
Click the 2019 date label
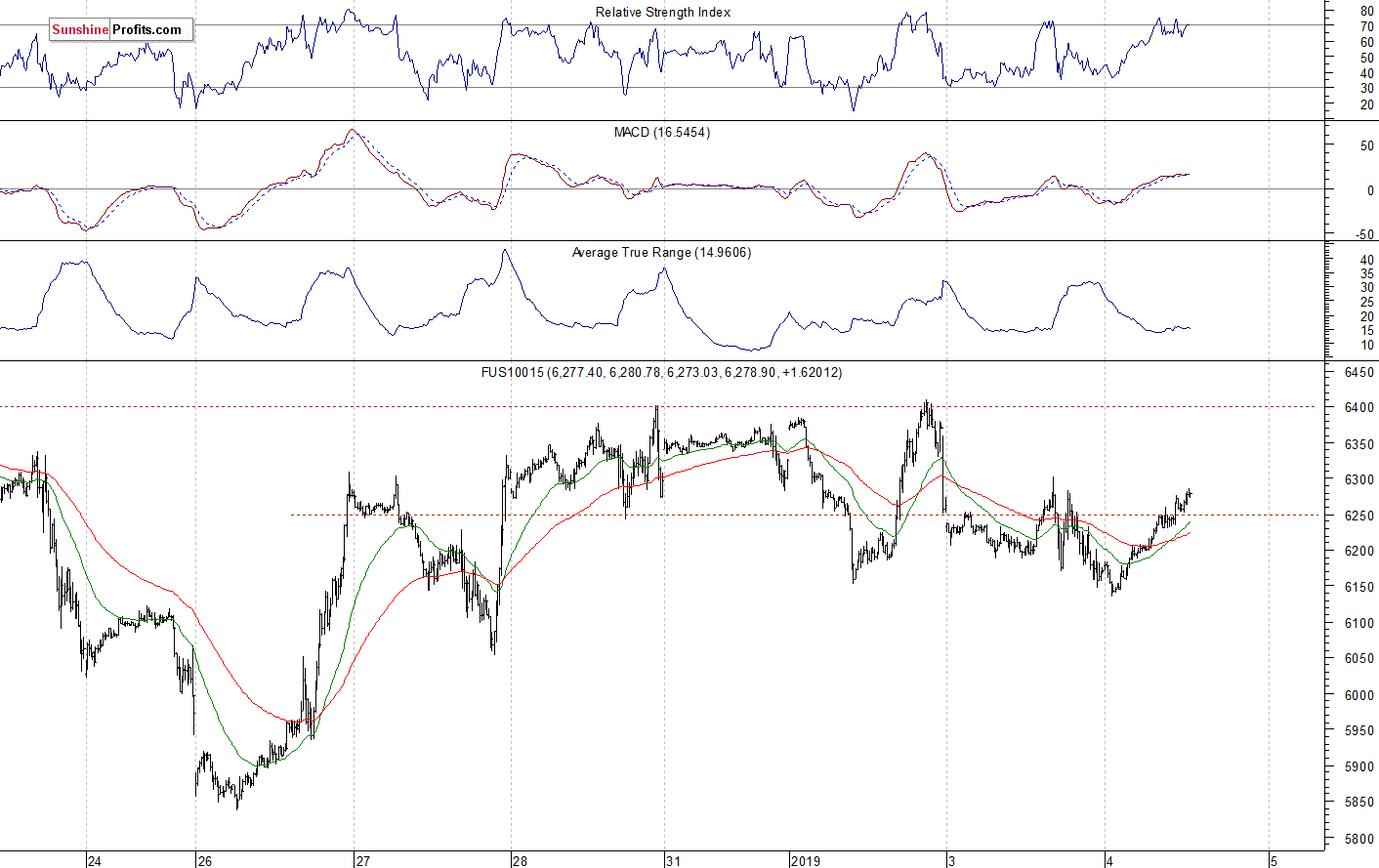point(806,860)
